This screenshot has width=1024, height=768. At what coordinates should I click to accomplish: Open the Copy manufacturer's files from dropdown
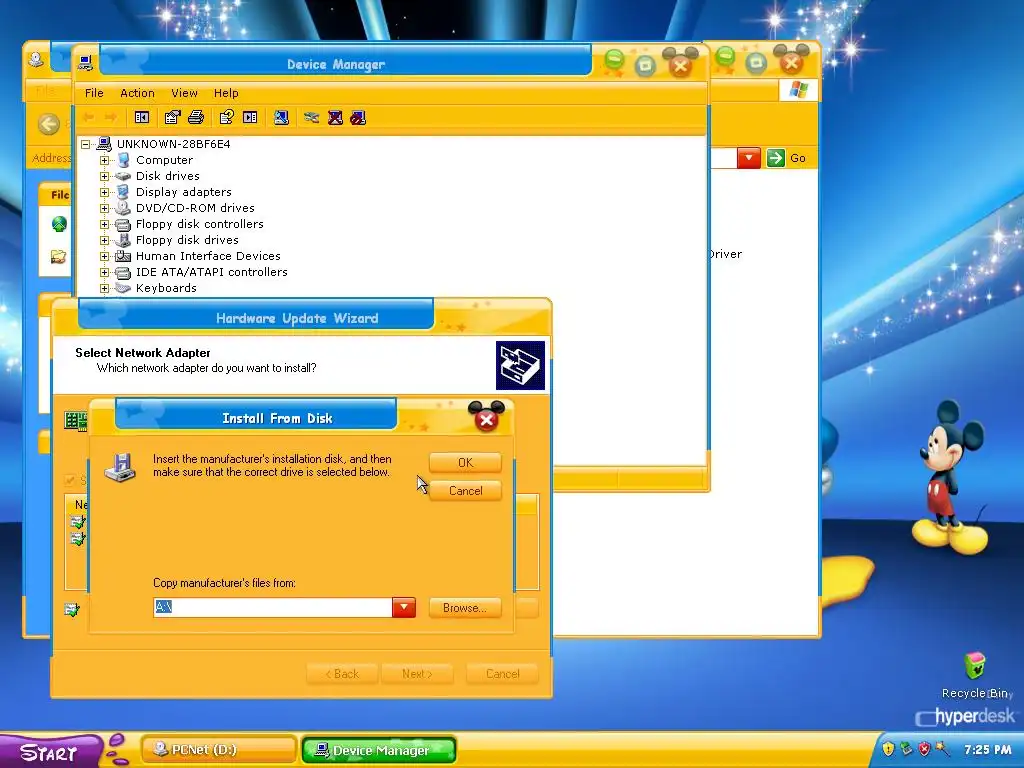(x=404, y=607)
